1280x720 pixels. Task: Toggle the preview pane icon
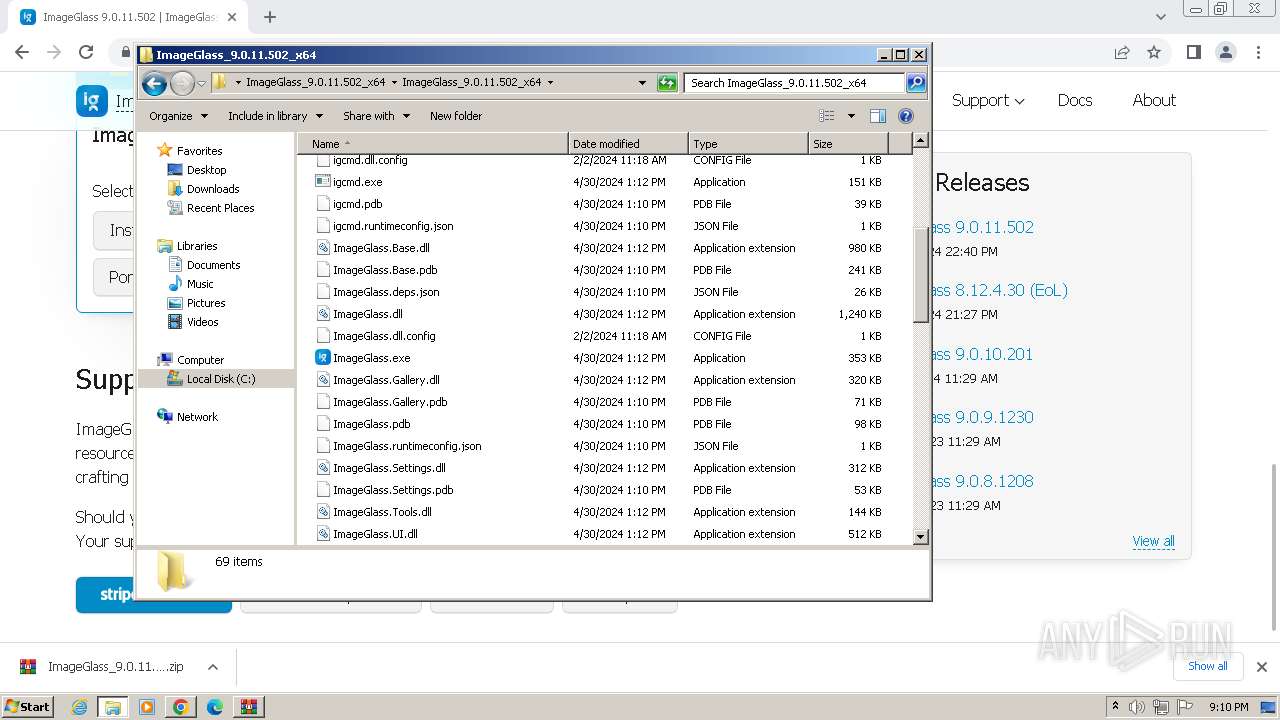pyautogui.click(x=877, y=116)
